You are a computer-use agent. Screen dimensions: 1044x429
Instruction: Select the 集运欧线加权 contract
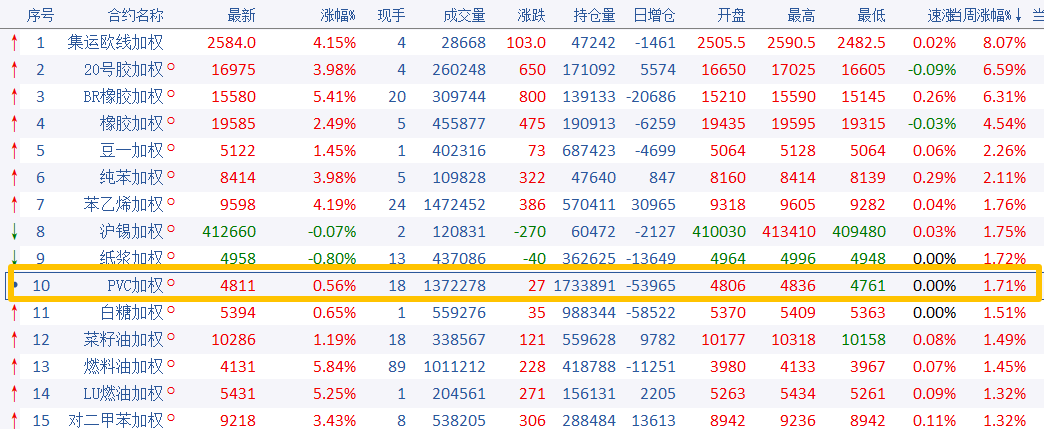tap(115, 43)
